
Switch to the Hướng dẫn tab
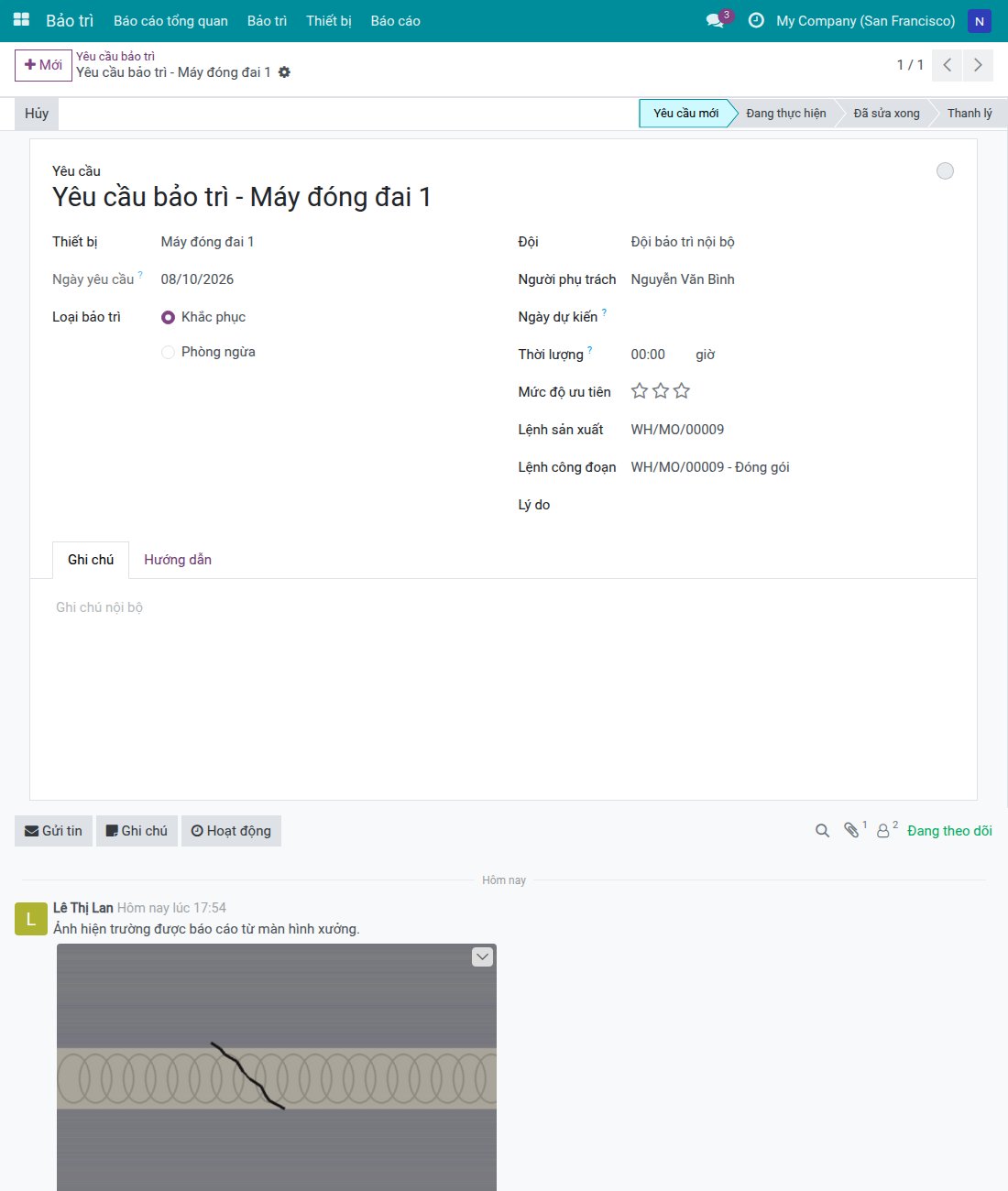178,560
